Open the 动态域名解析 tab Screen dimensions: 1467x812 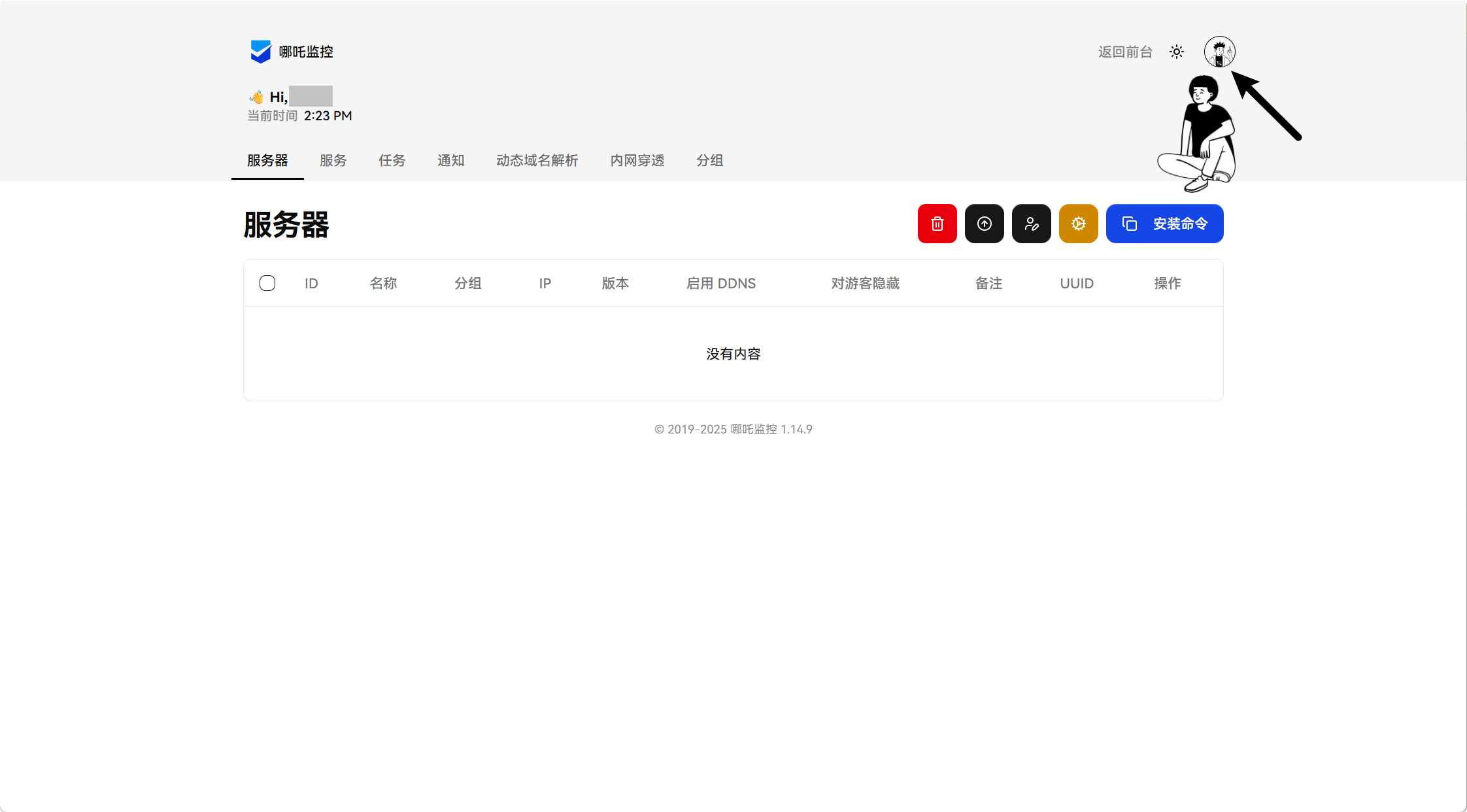[x=537, y=160]
